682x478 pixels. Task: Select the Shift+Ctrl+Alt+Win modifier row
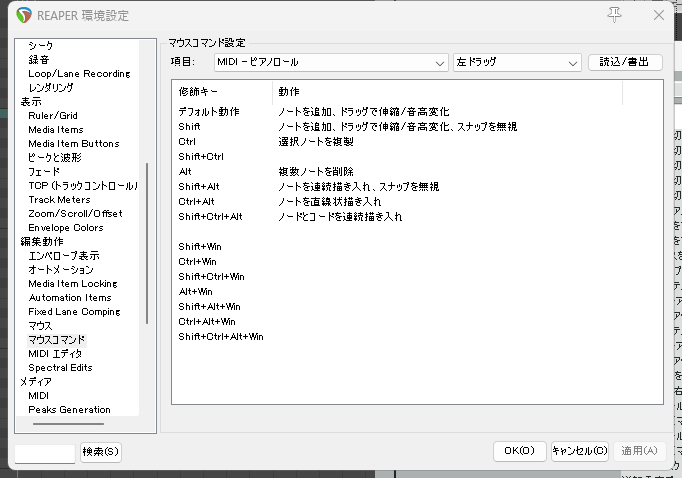[418, 337]
